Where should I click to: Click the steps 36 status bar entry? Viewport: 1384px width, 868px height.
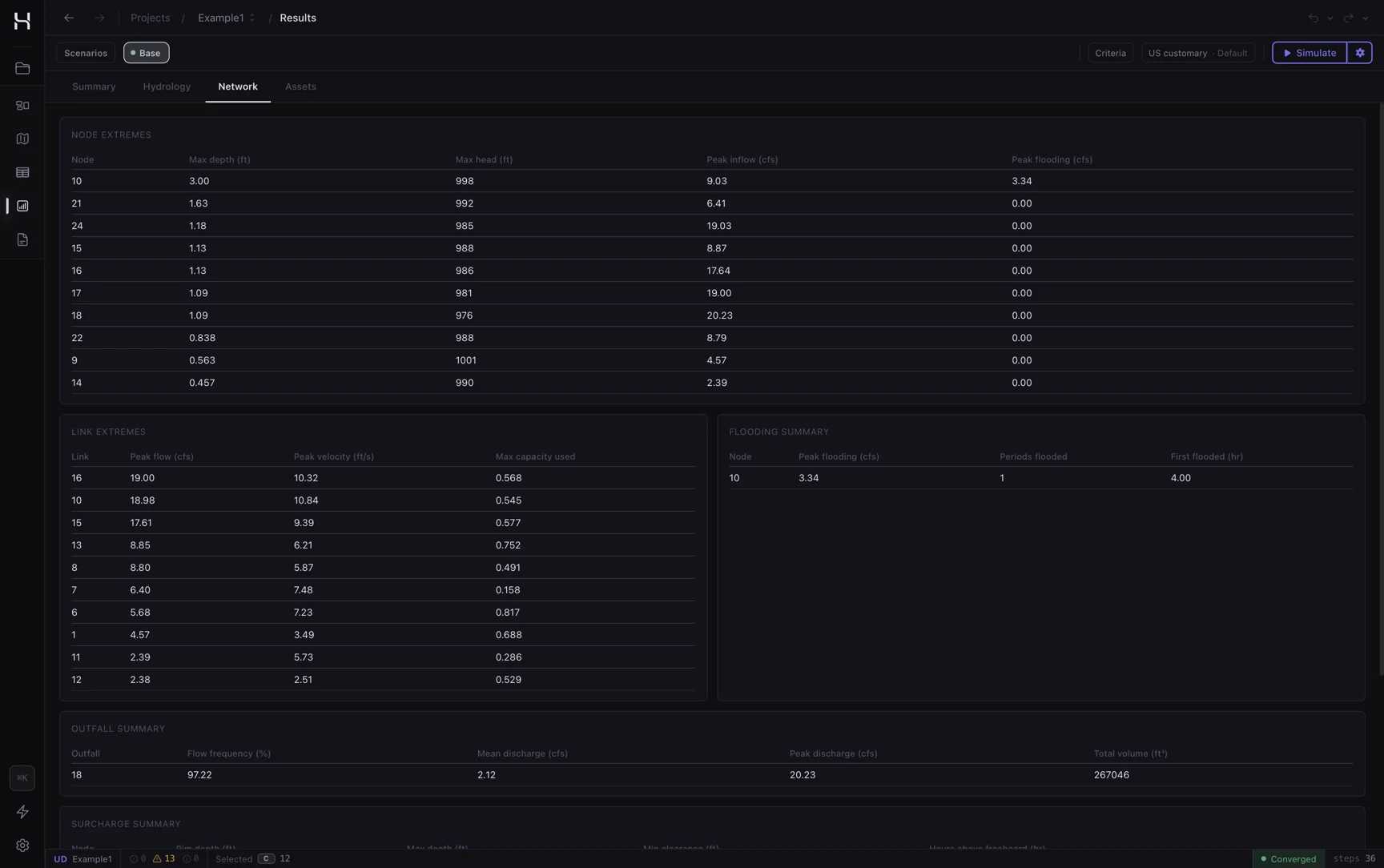pos(1354,858)
